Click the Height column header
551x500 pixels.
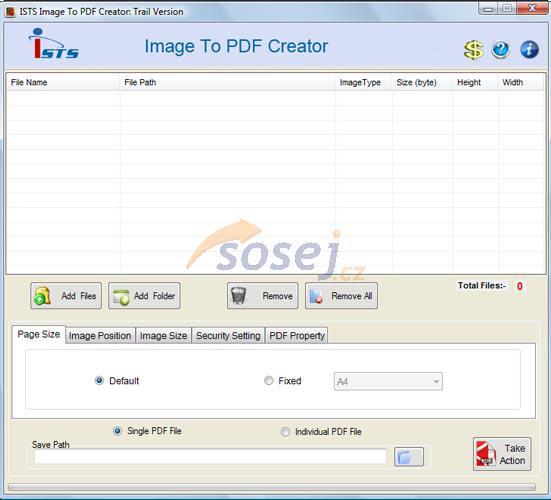475,83
